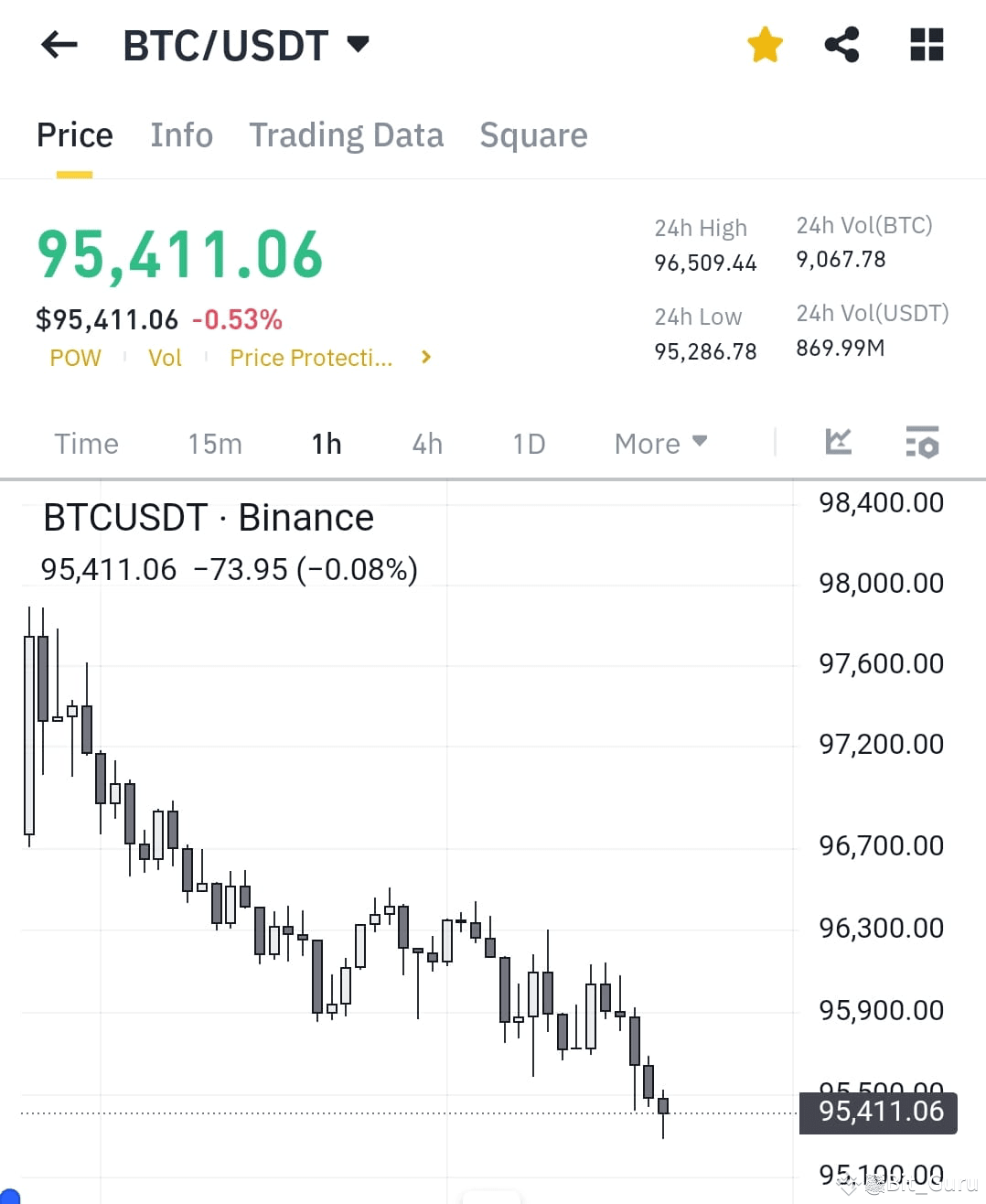
Task: Click the back arrow to return
Action: click(59, 44)
